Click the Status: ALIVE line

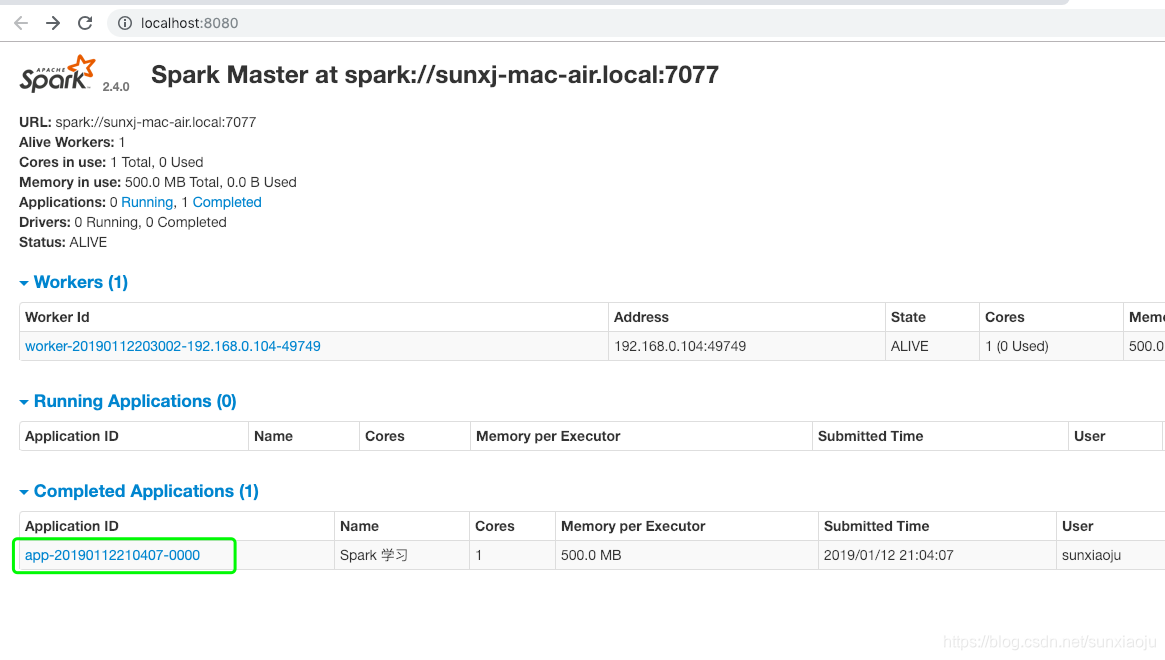tap(63, 242)
